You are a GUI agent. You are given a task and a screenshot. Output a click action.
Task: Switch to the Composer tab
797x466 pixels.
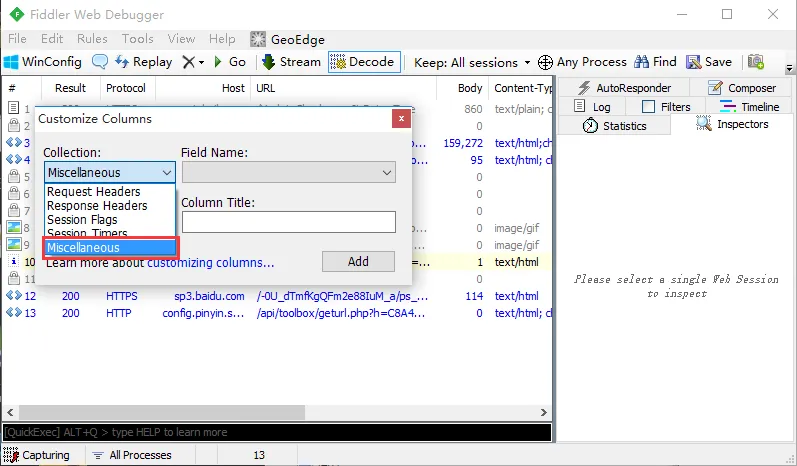coord(741,88)
